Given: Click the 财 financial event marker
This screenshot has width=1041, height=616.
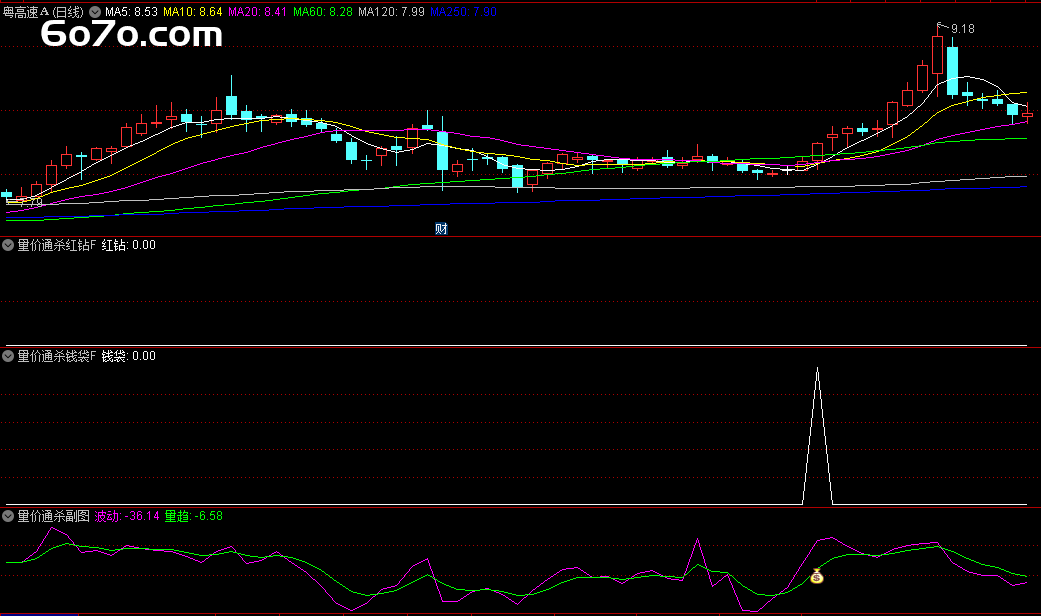Looking at the screenshot, I should pos(441,228).
